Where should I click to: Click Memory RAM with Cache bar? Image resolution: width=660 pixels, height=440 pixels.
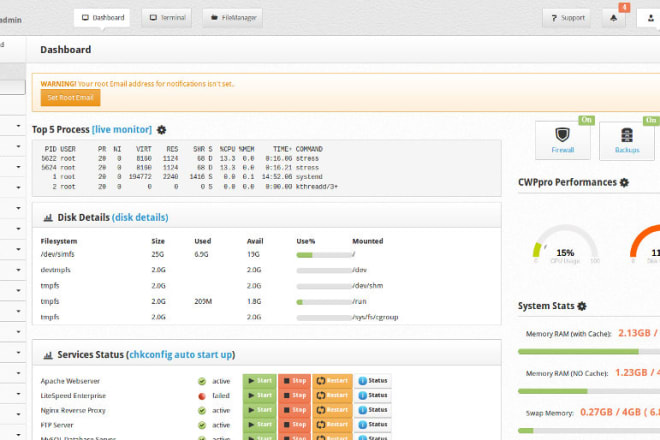click(589, 352)
